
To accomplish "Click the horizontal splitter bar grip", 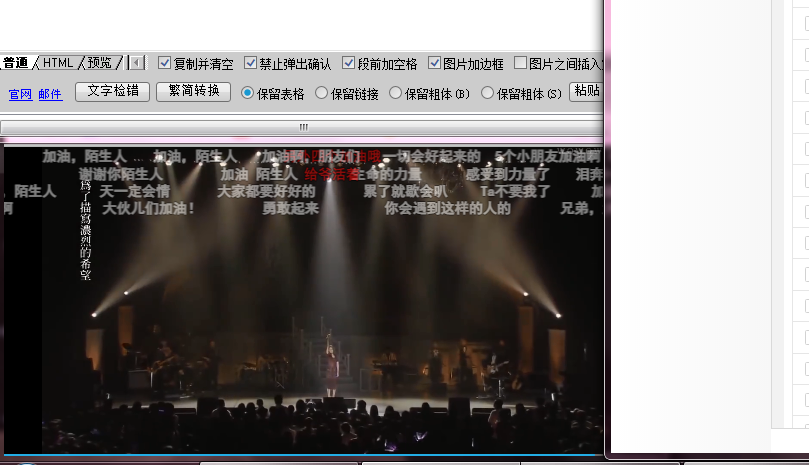I will (303, 127).
